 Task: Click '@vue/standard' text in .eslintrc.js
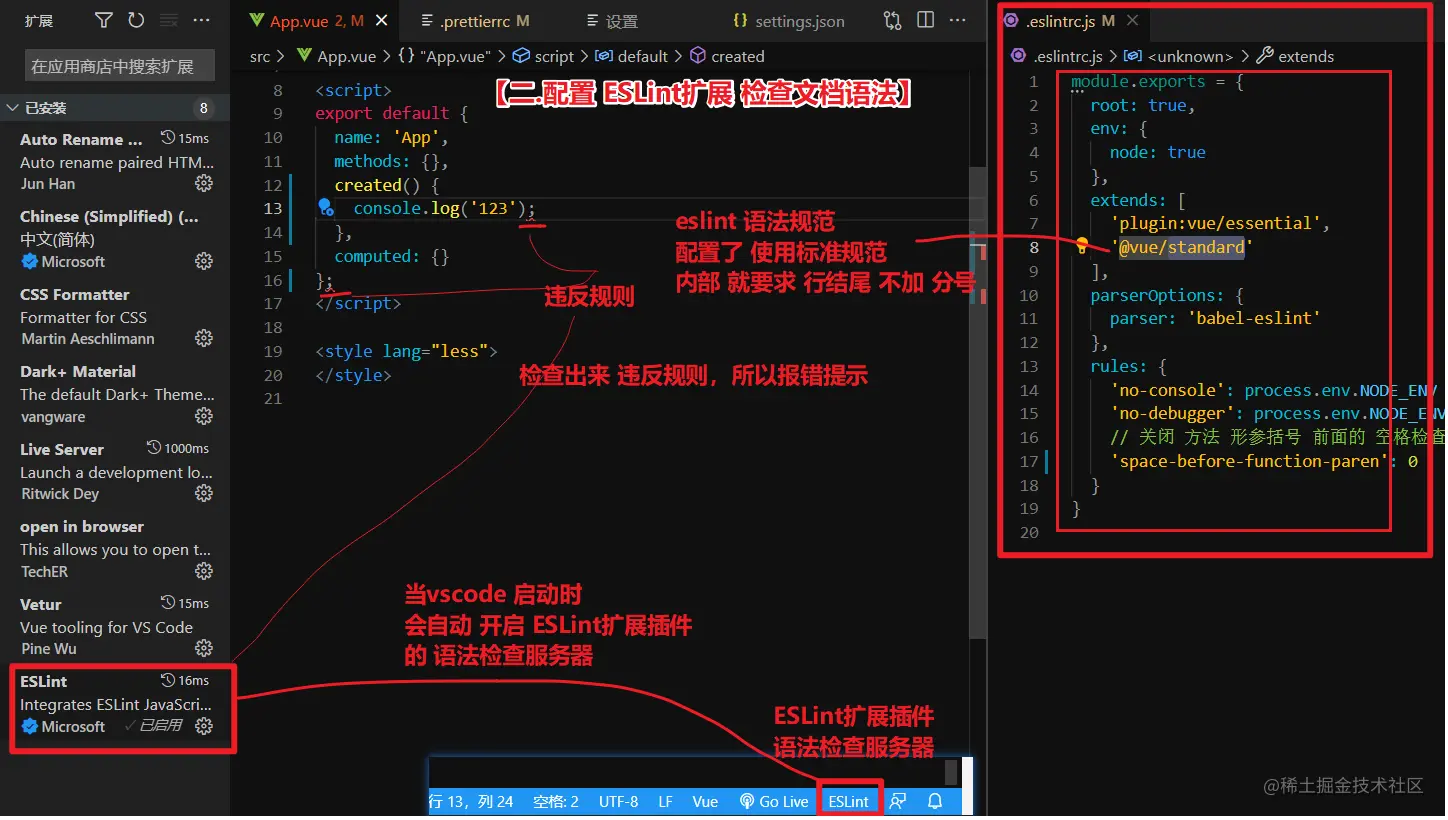point(1180,247)
